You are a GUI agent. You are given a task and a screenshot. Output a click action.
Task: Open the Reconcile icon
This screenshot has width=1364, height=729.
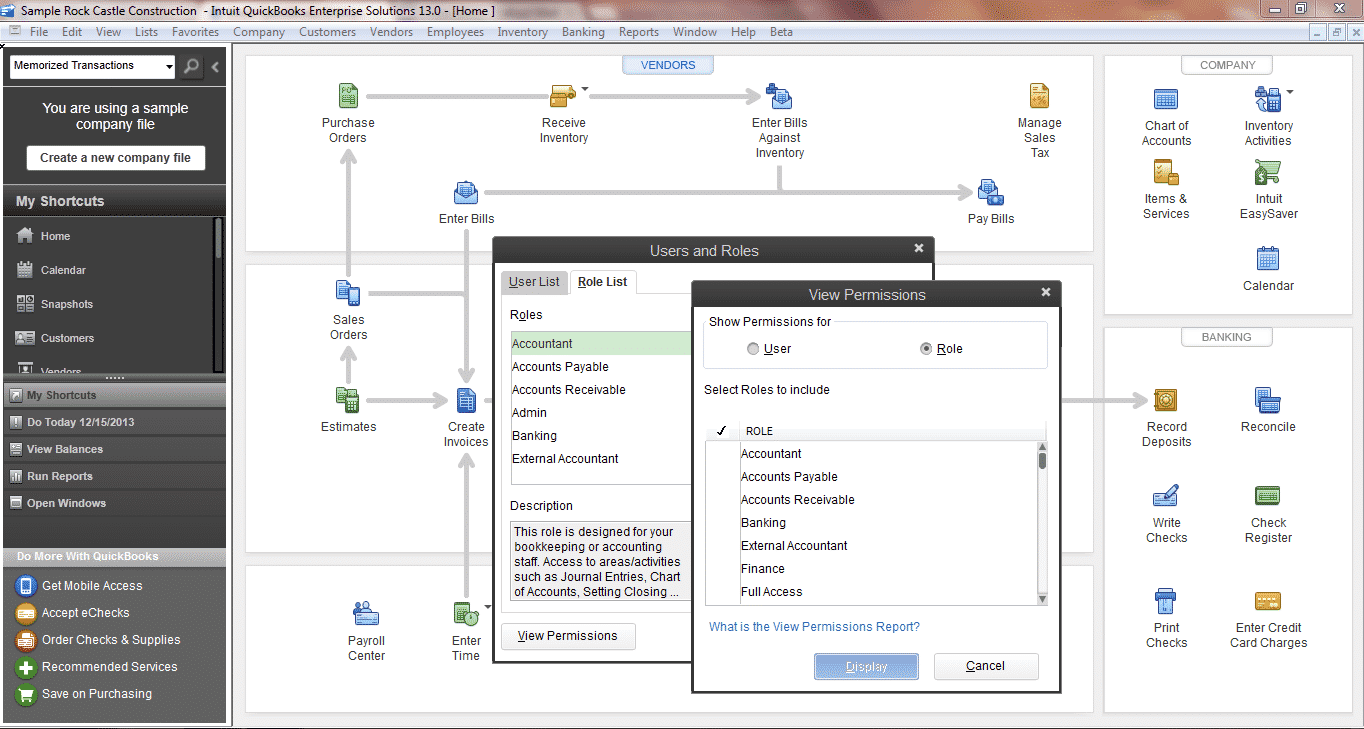(1268, 400)
